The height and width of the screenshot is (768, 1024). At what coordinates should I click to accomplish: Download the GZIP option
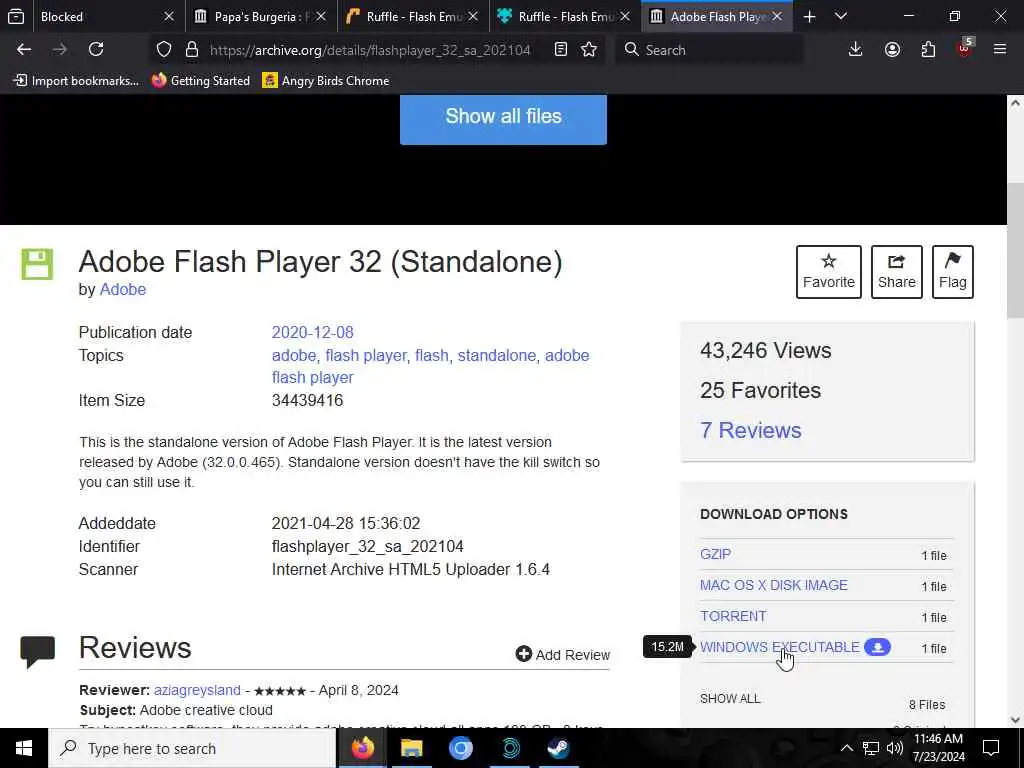pos(715,554)
